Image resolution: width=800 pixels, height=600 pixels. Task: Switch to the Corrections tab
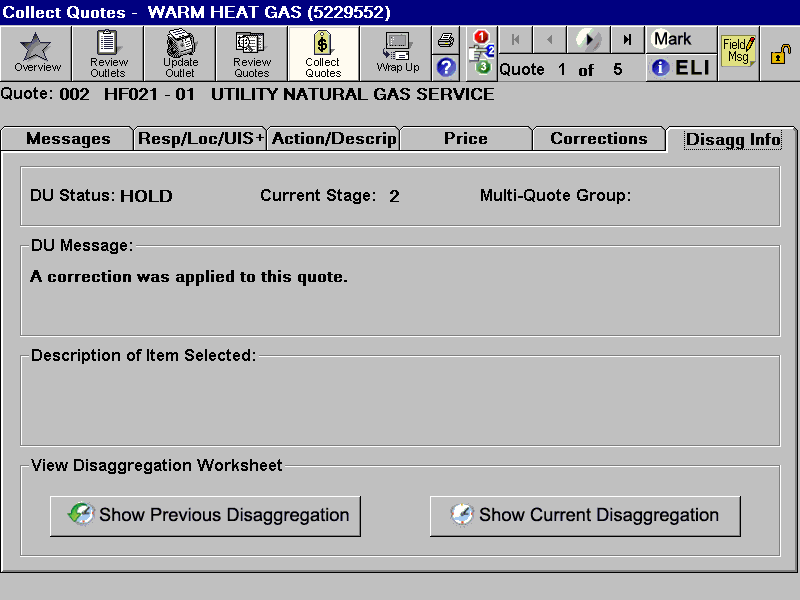[x=598, y=139]
